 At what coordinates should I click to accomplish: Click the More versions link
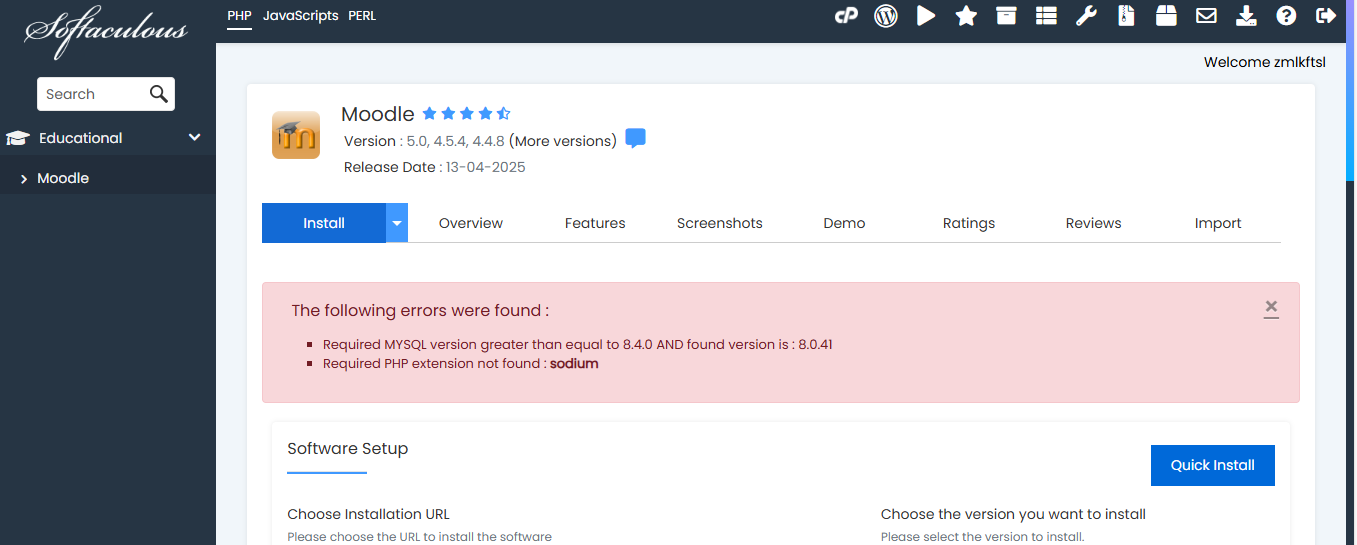pos(563,141)
